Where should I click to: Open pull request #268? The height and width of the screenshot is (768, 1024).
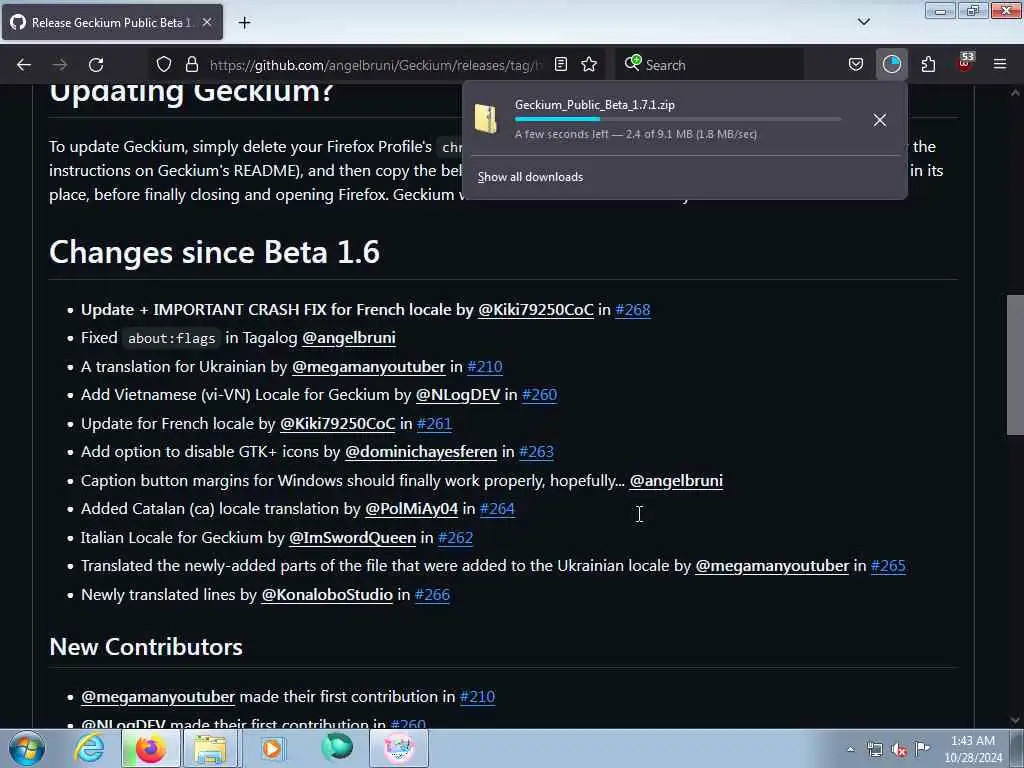632,310
